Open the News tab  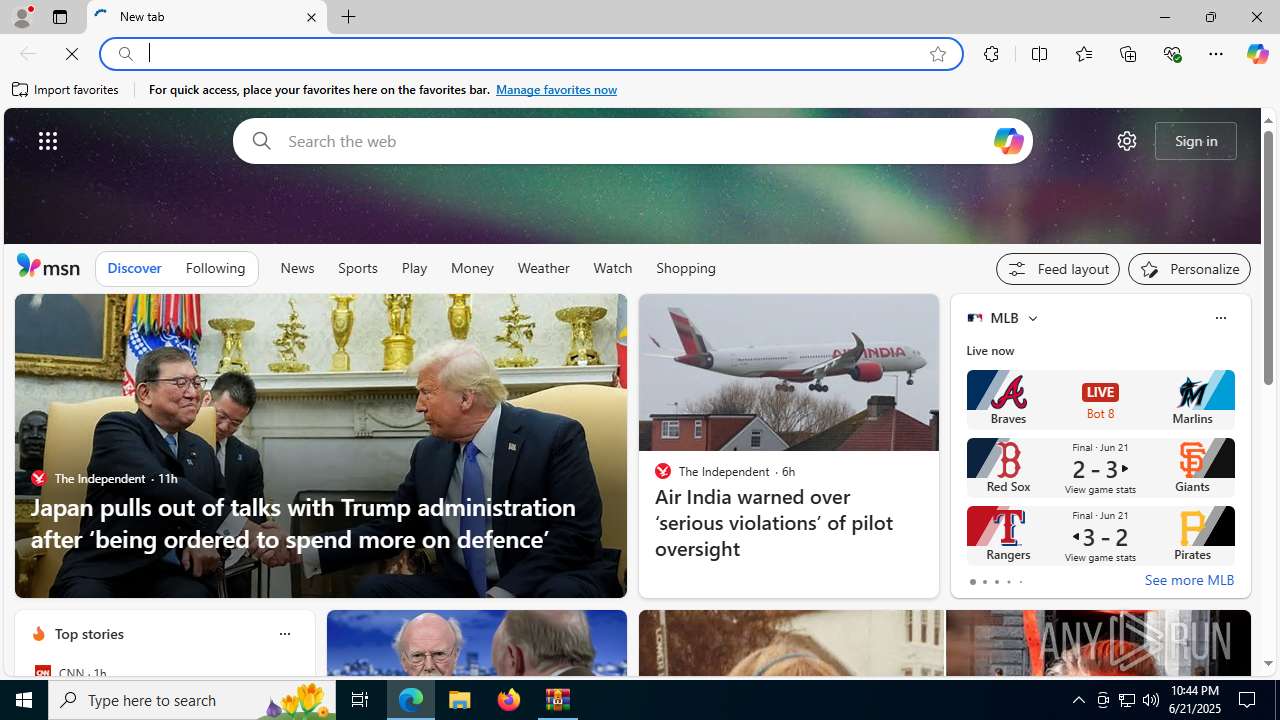(297, 268)
